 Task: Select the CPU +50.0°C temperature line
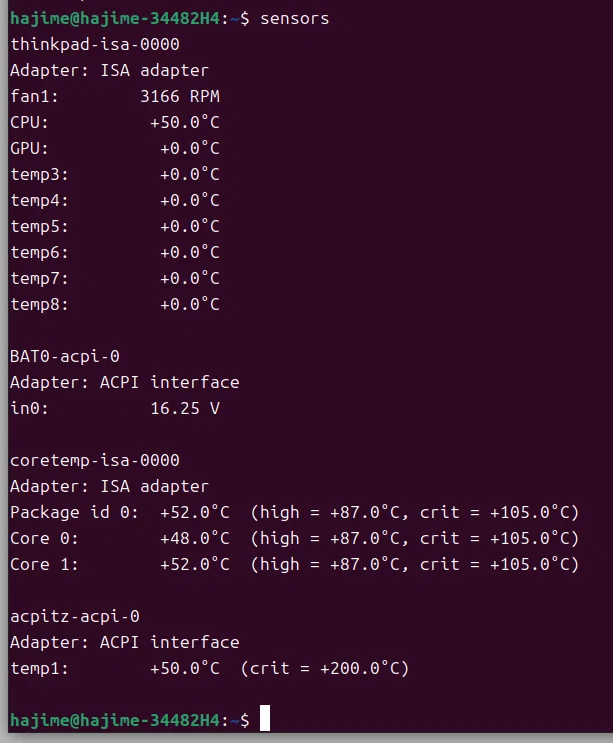pyautogui.click(x=115, y=122)
